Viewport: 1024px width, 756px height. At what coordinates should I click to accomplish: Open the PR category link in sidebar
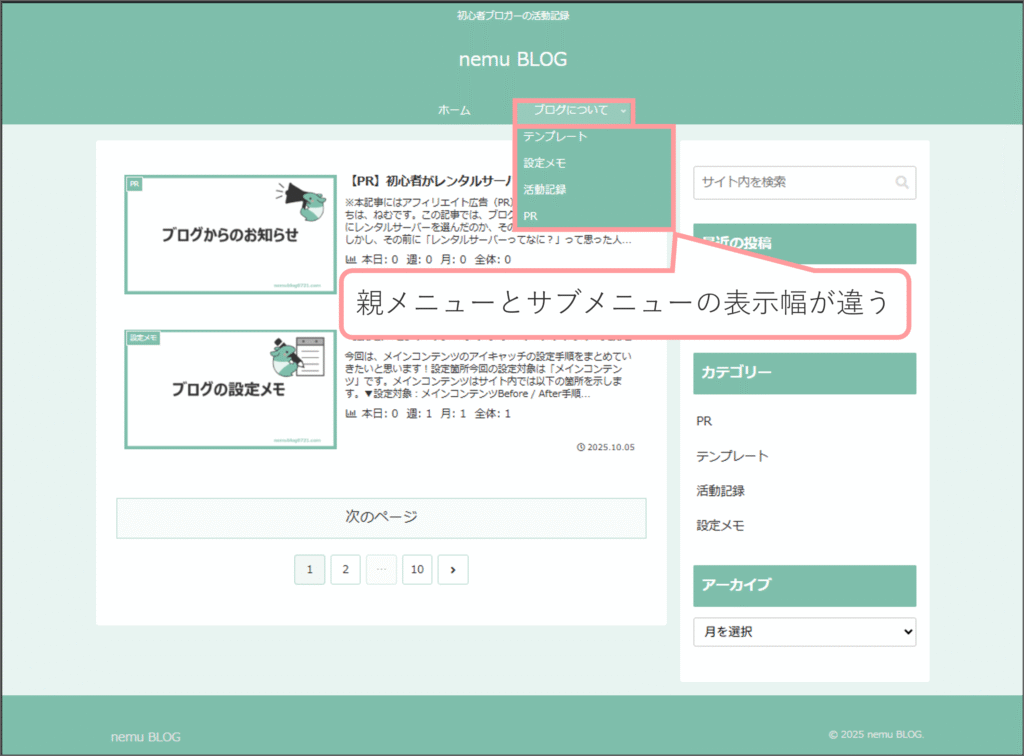click(x=704, y=422)
